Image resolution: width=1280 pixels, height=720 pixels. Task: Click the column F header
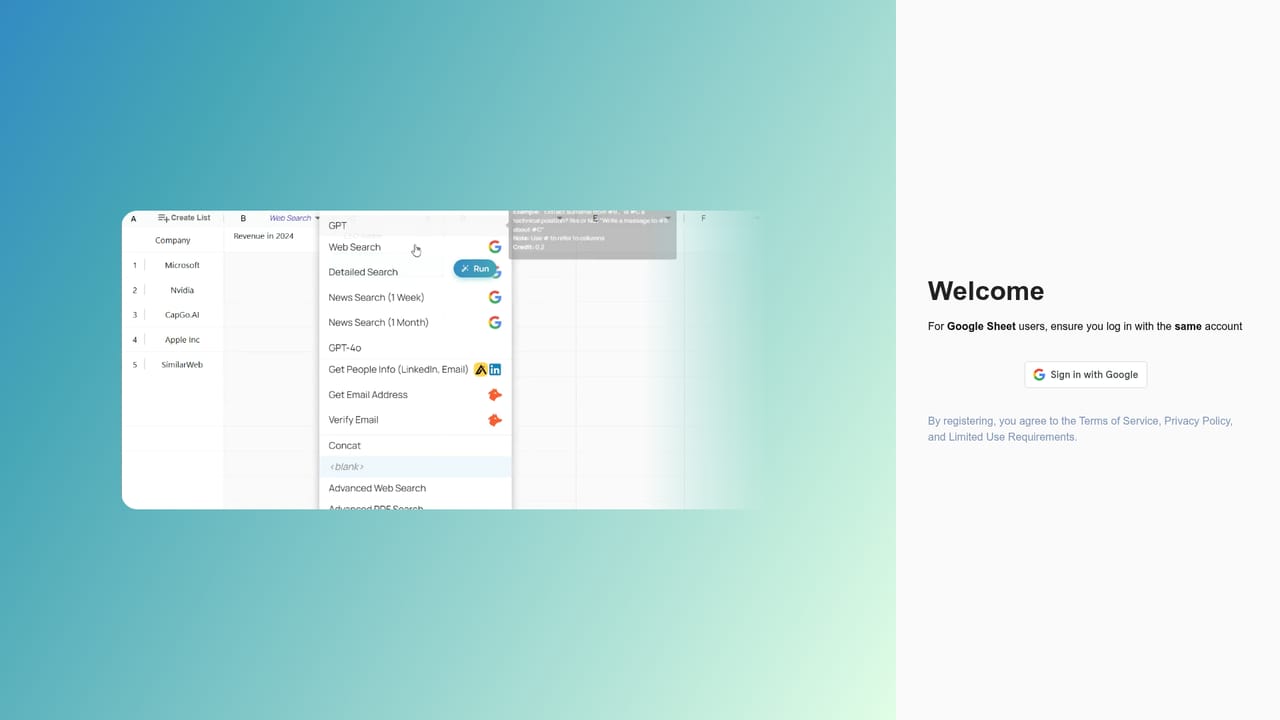(x=703, y=218)
